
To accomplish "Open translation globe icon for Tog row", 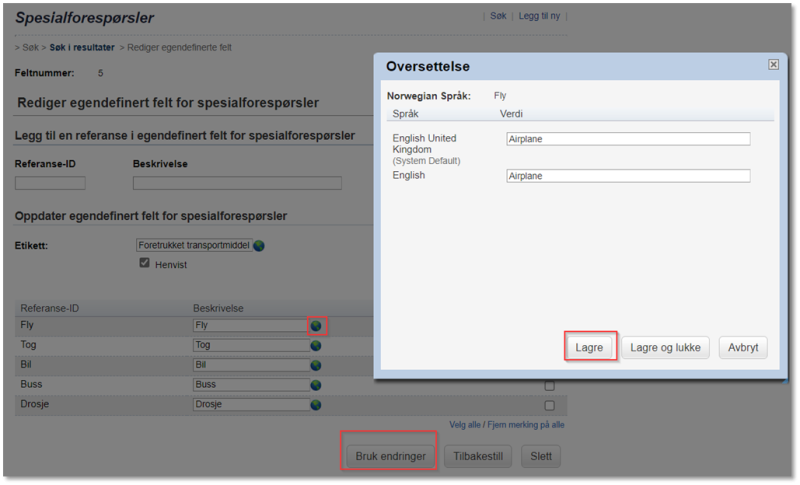I will pos(316,346).
